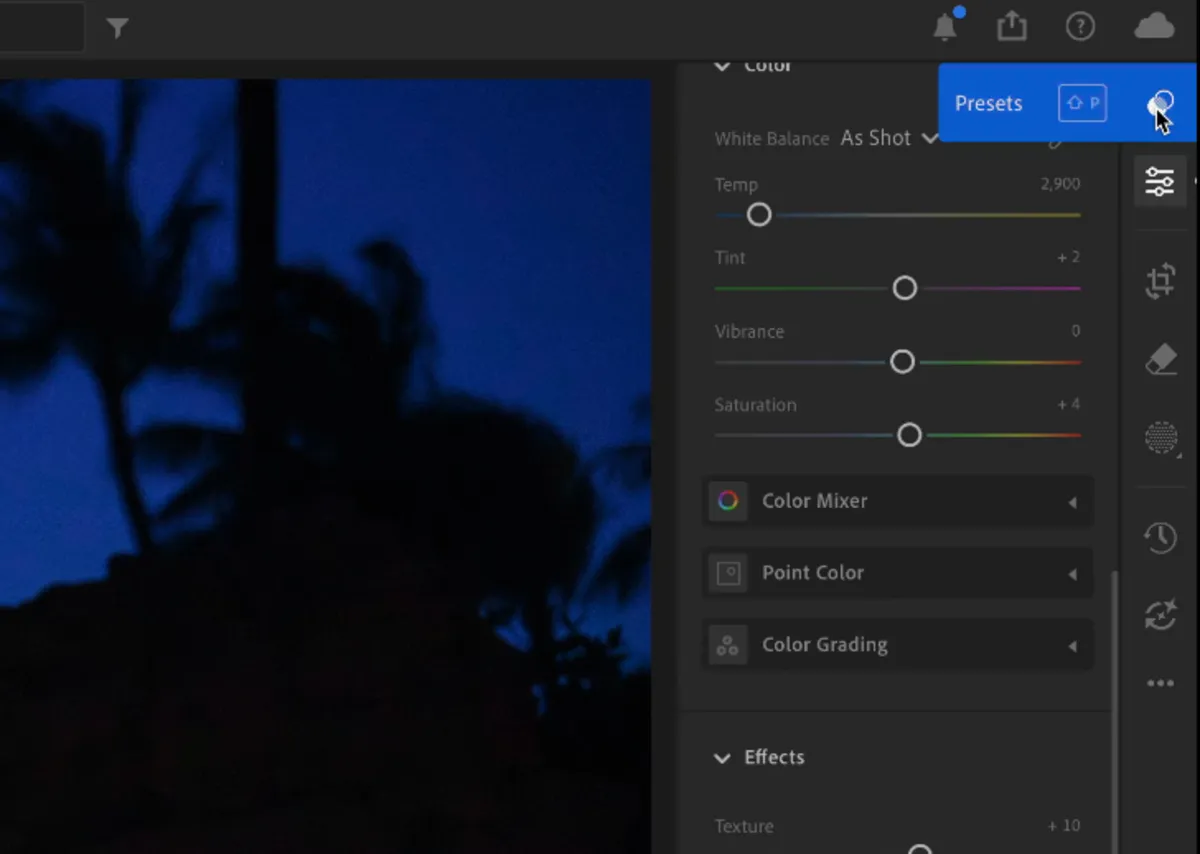Click the filter icon in the top bar
The height and width of the screenshot is (854, 1200).
(117, 28)
